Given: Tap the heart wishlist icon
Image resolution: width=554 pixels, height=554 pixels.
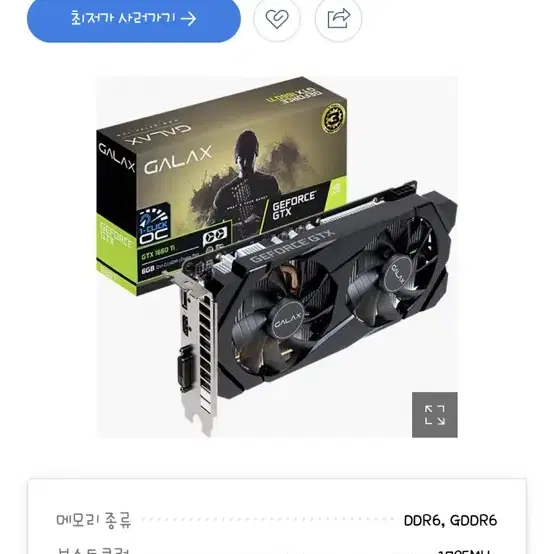Looking at the screenshot, I should click(x=277, y=19).
